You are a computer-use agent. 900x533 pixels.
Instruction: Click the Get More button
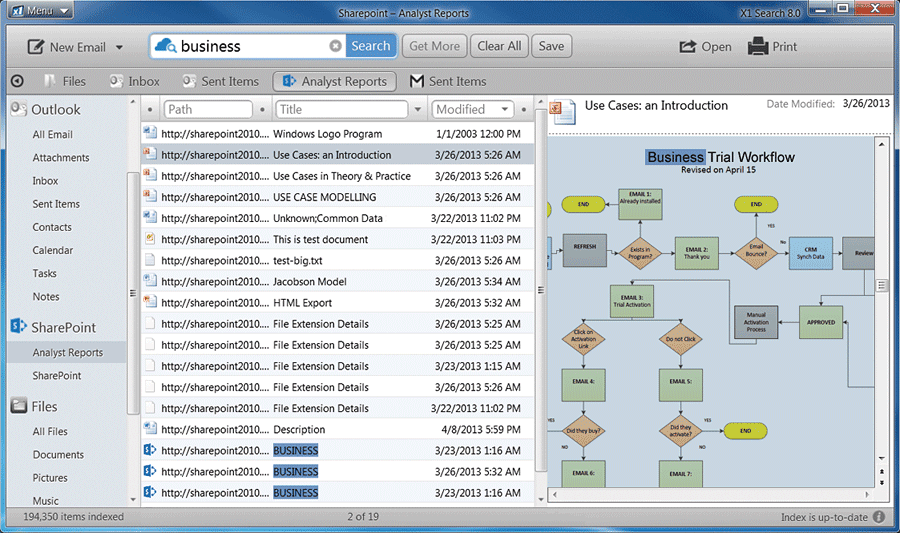click(x=435, y=46)
